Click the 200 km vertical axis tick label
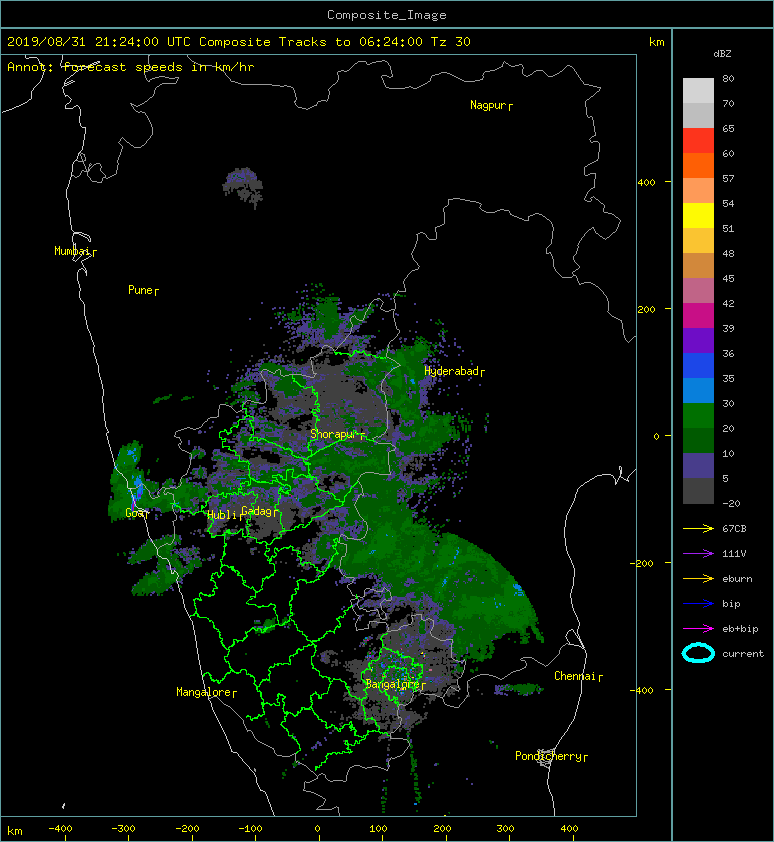Image resolution: width=774 pixels, height=842 pixels. click(647, 310)
